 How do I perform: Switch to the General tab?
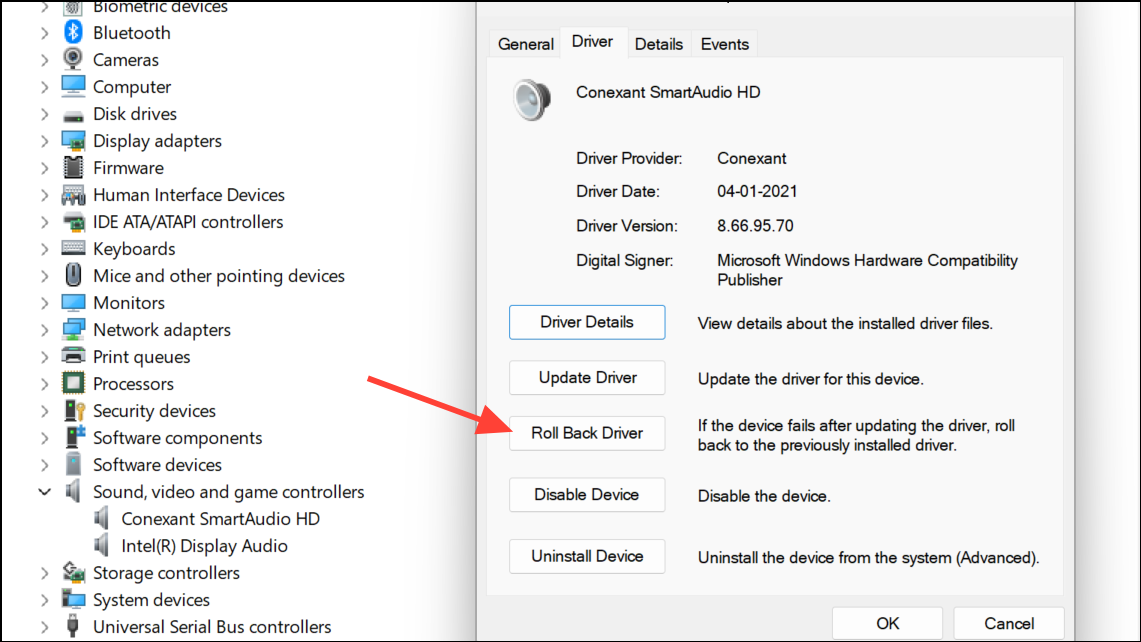coord(525,44)
